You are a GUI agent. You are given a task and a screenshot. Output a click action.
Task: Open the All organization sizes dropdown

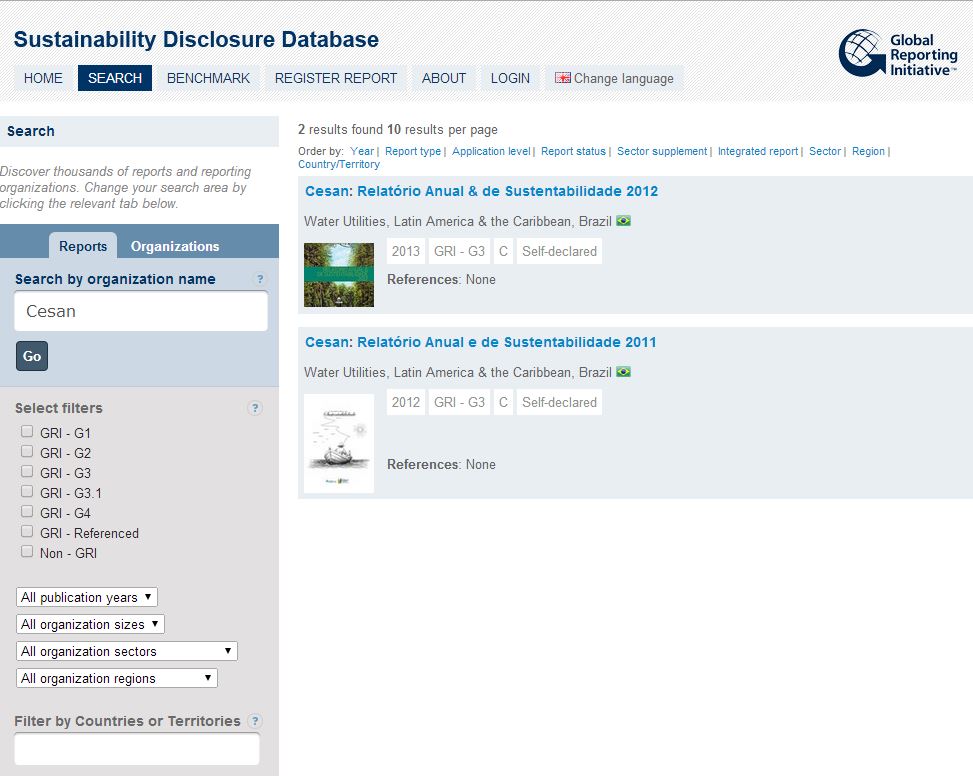click(90, 624)
